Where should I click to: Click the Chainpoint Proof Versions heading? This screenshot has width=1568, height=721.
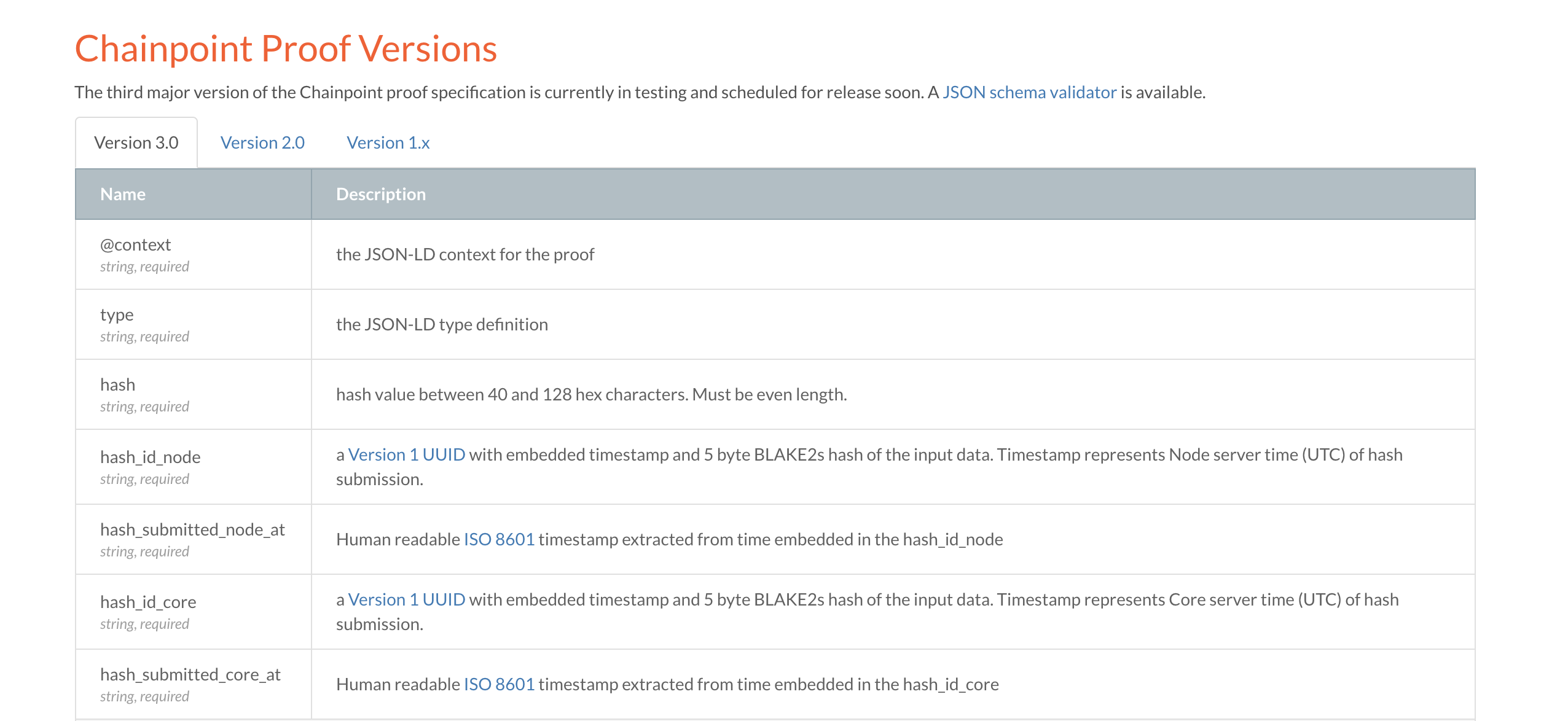pos(286,49)
